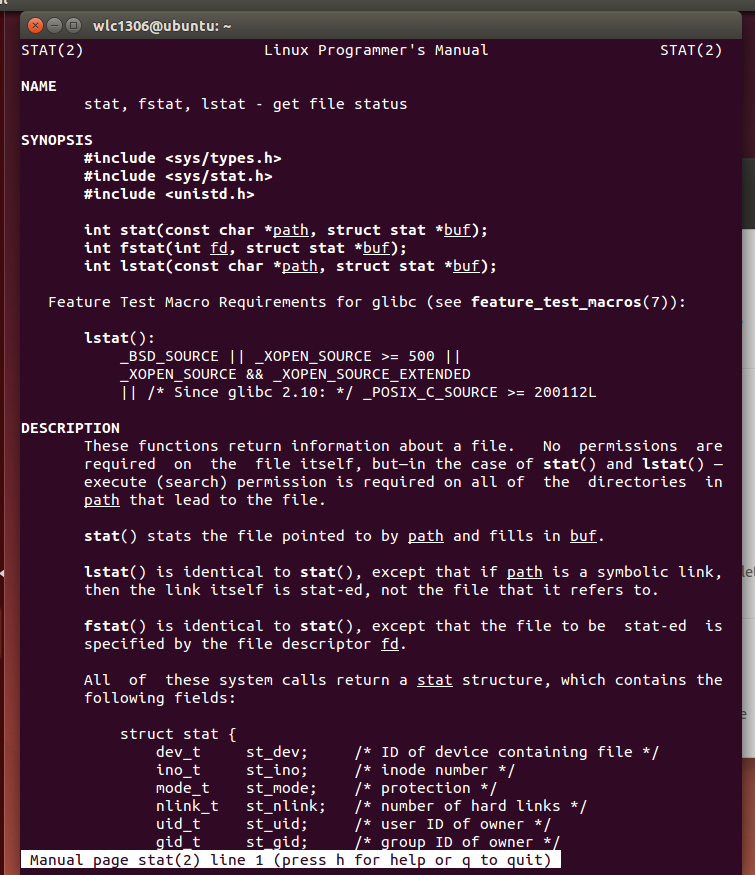Image resolution: width=755 pixels, height=875 pixels.
Task: Click the NAME section heading
Action: pos(39,86)
